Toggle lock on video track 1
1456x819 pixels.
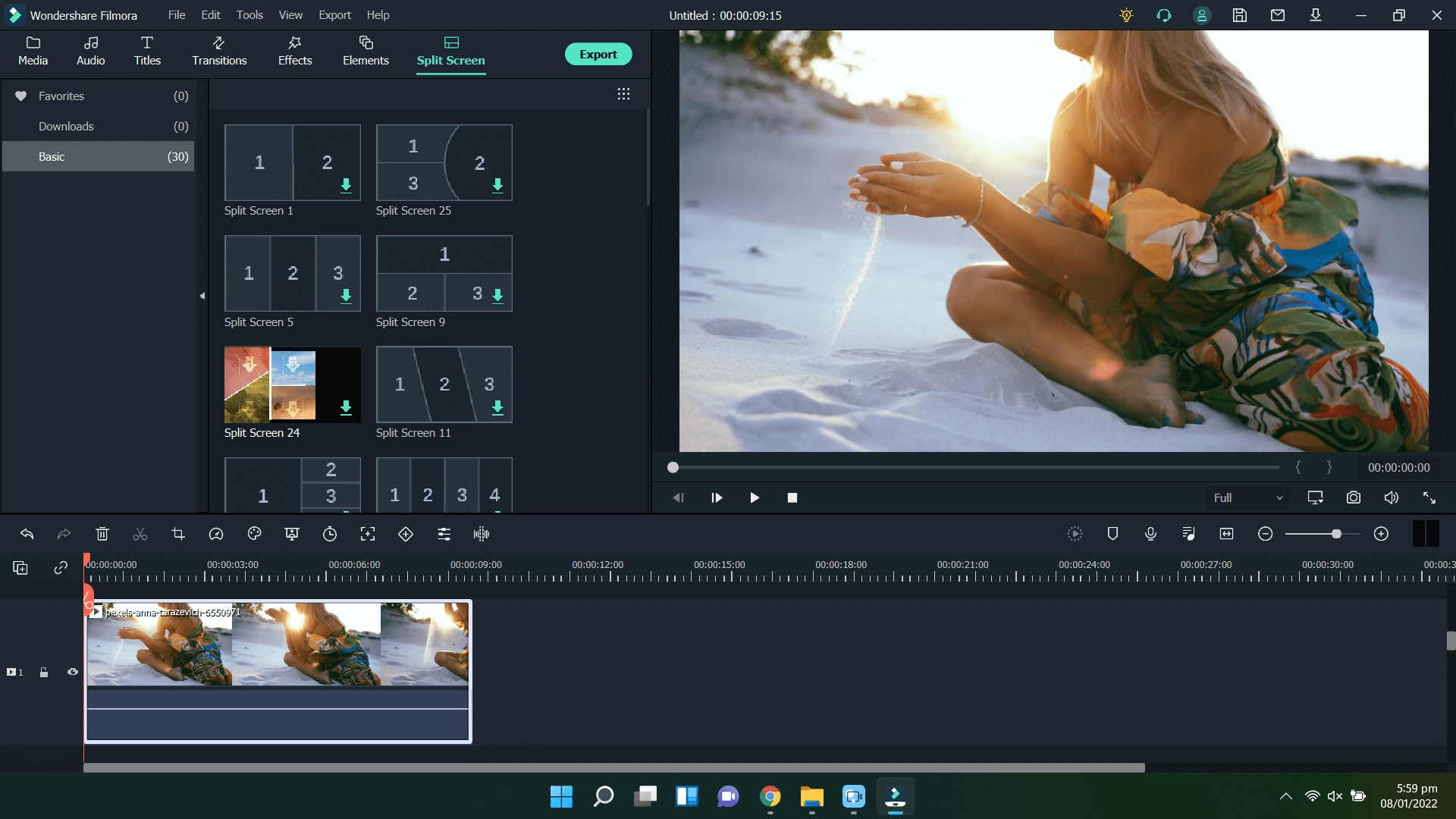[x=44, y=672]
